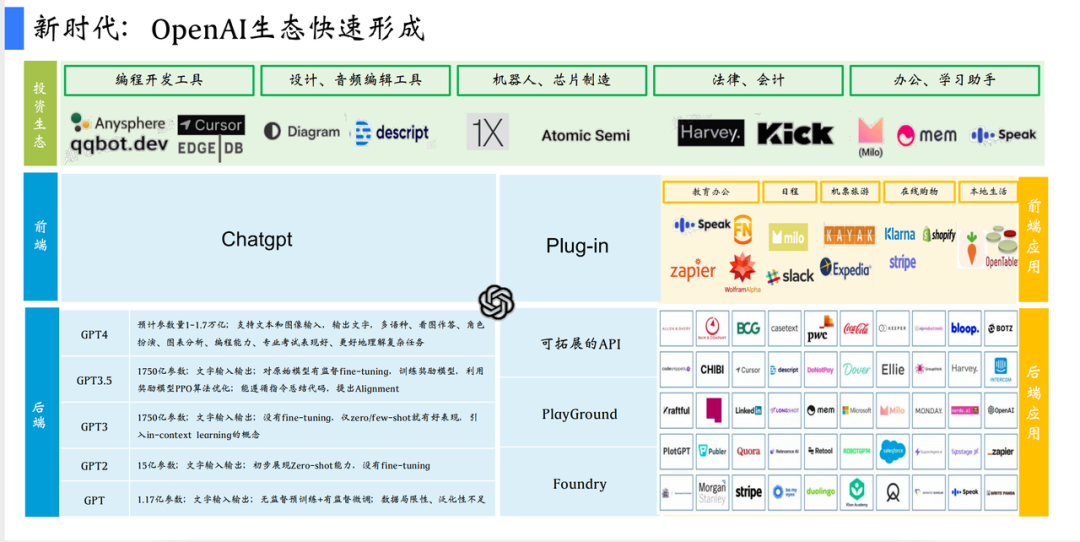This screenshot has width=1080, height=542.
Task: Click the 编程开发工具 category header
Action: click(x=159, y=81)
